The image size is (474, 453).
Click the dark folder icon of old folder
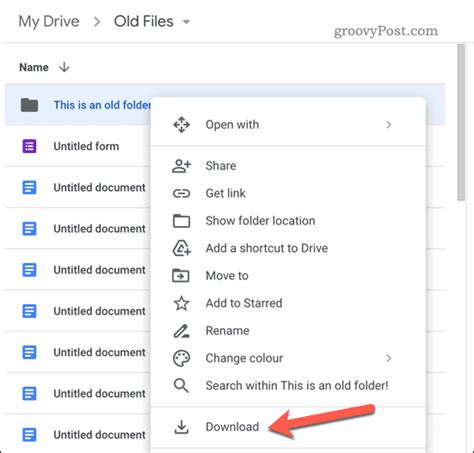29,105
